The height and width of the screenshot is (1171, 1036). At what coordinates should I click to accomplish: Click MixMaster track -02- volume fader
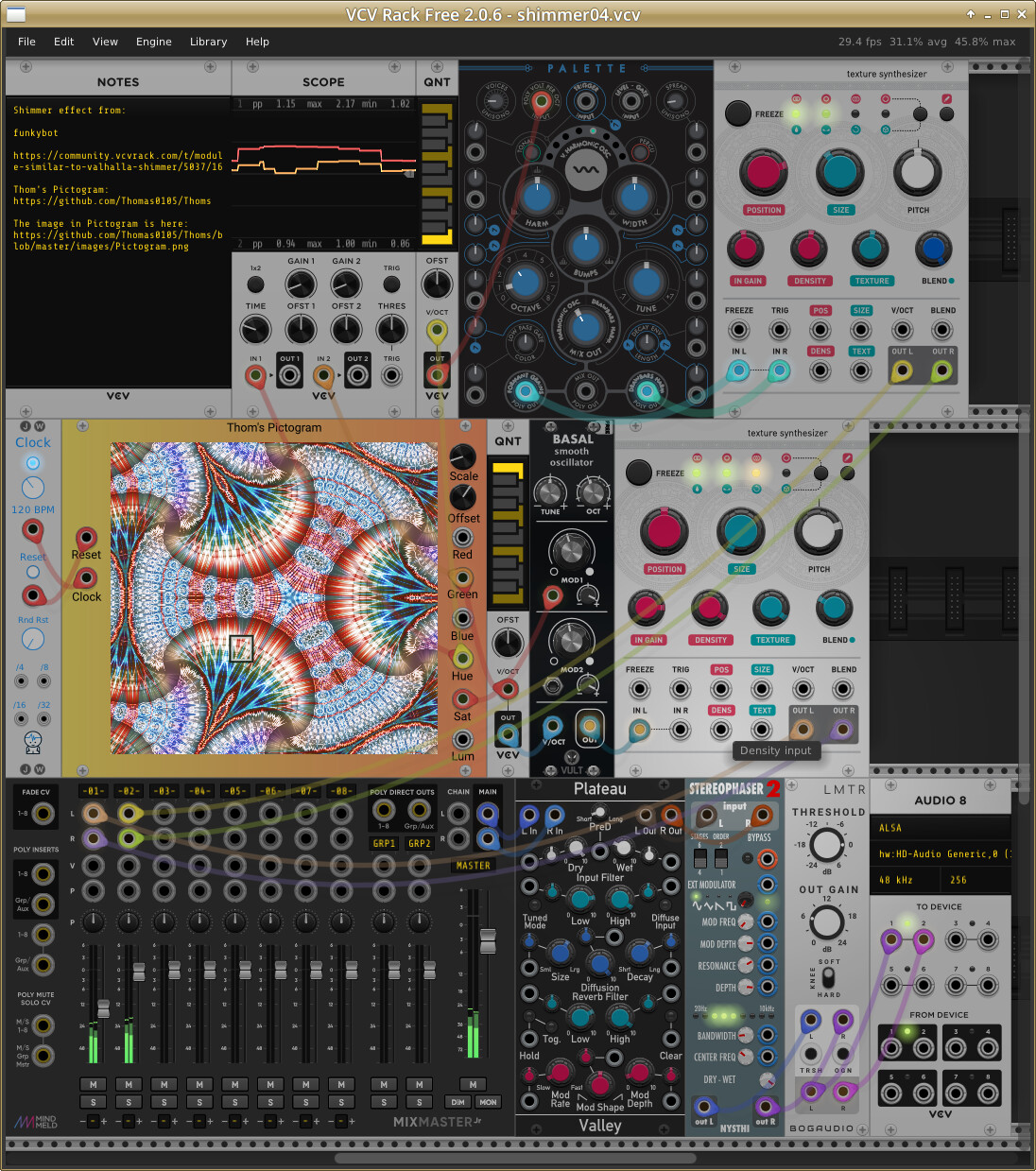139,972
